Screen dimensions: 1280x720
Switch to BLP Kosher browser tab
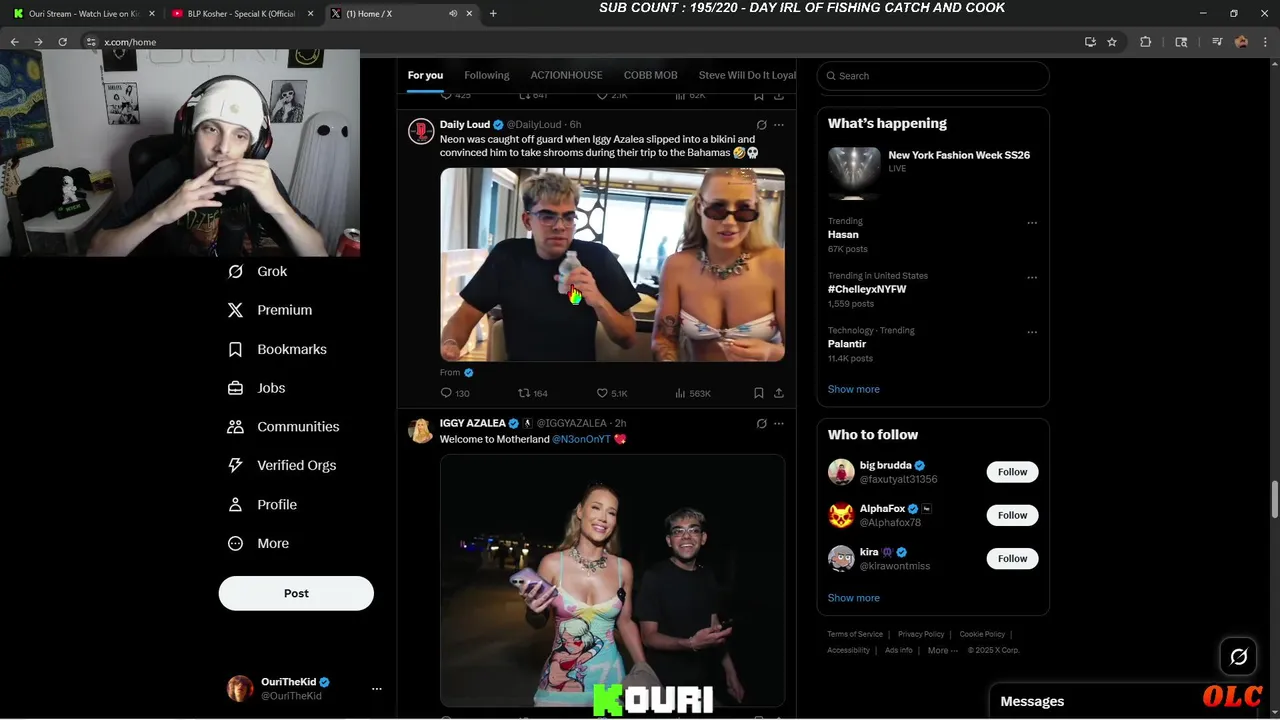click(x=241, y=14)
